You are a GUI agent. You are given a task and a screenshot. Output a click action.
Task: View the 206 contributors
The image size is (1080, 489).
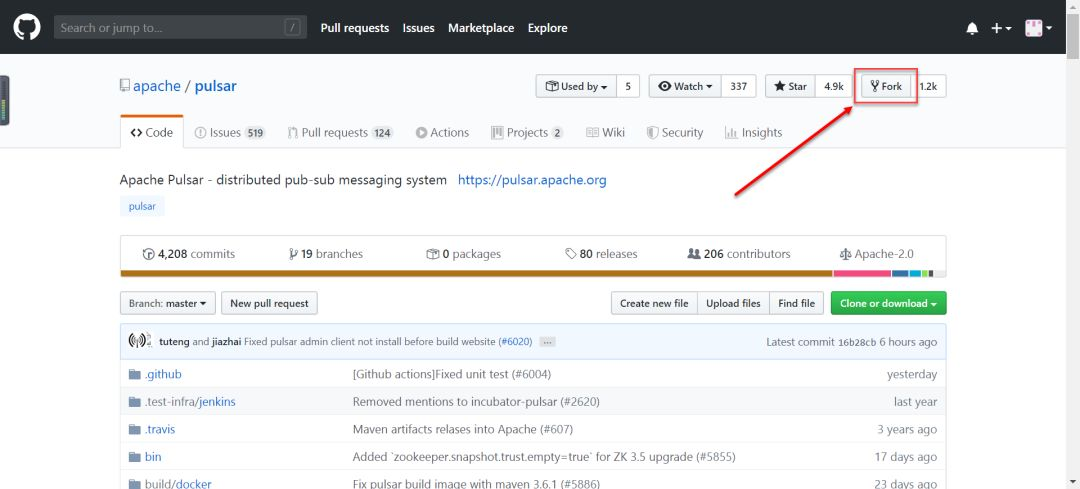coord(739,254)
